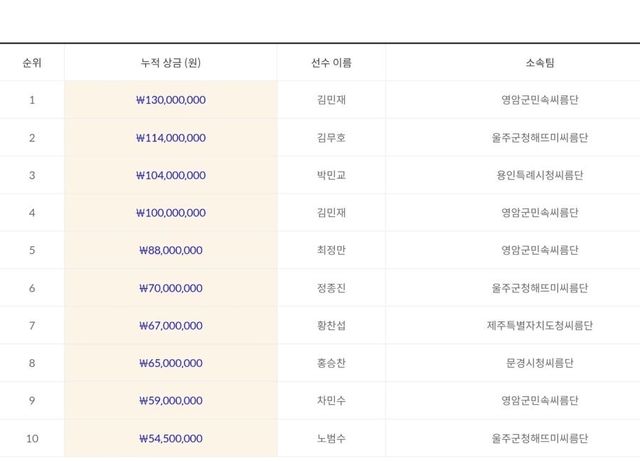Select the 소속팀 column header
This screenshot has width=640, height=461.
click(x=540, y=63)
